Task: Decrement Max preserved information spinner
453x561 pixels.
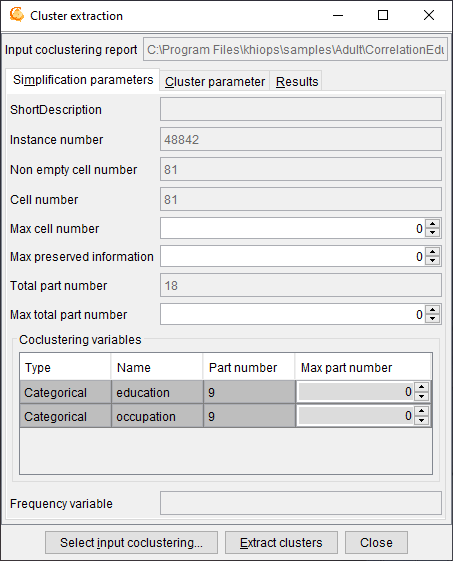Action: (x=433, y=260)
